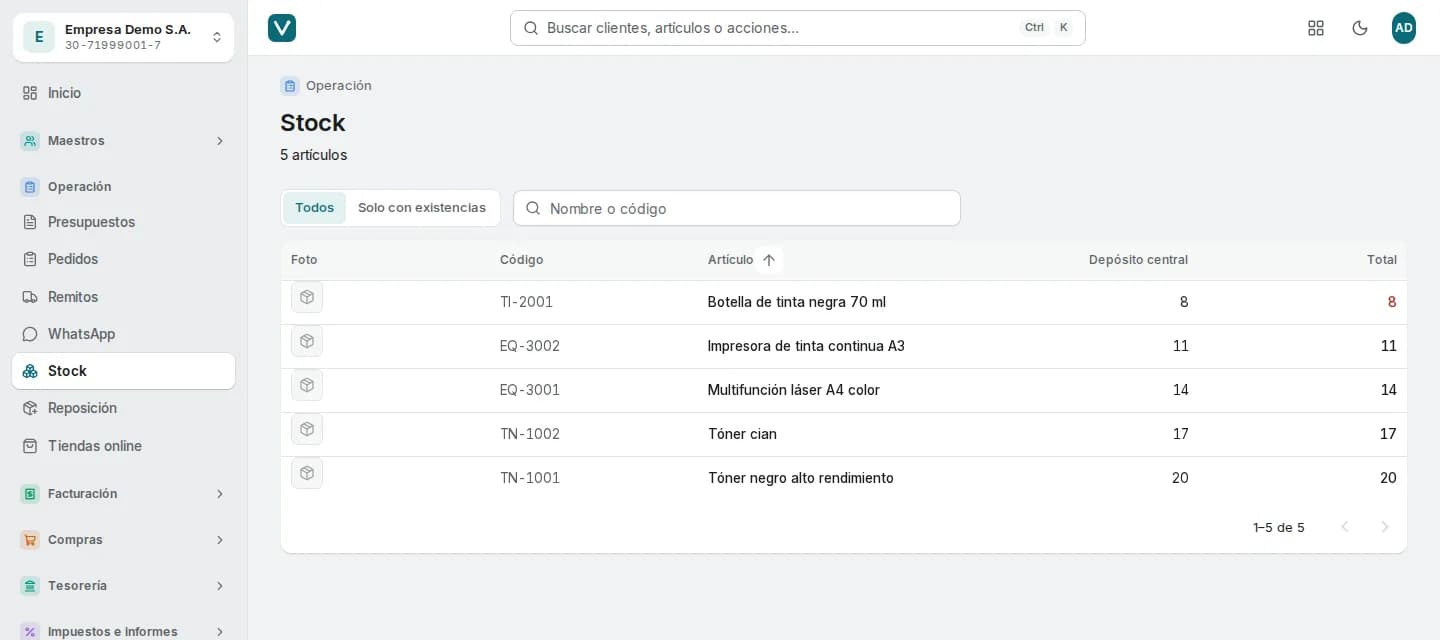Image resolution: width=1440 pixels, height=640 pixels.
Task: Open Botella de tinta negra 70 ml
Action: point(796,302)
